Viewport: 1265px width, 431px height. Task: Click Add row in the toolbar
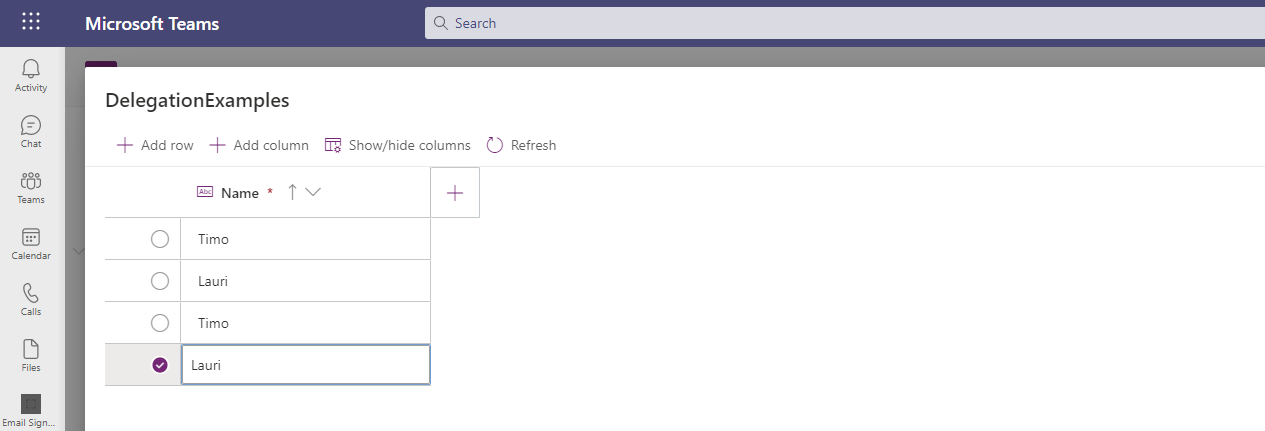[155, 145]
